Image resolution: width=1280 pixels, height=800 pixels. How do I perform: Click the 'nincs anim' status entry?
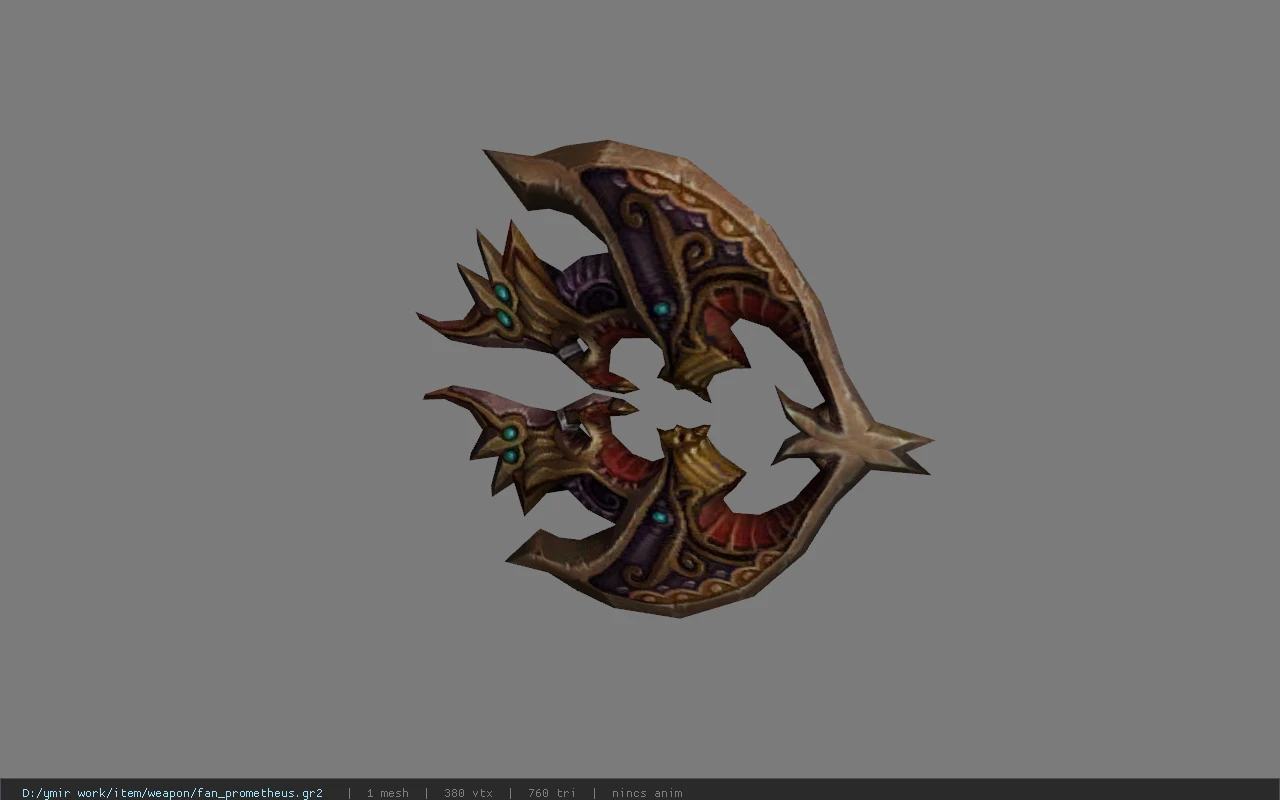(x=647, y=793)
